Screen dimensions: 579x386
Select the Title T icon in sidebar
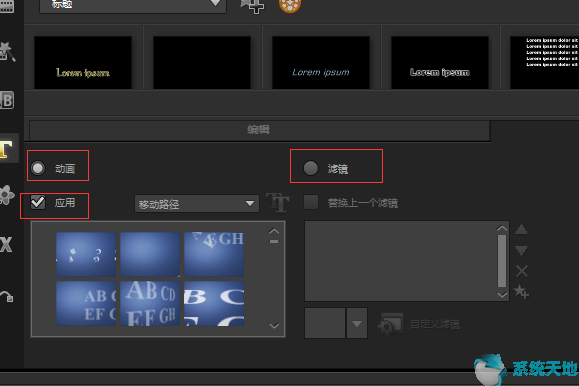[6, 149]
